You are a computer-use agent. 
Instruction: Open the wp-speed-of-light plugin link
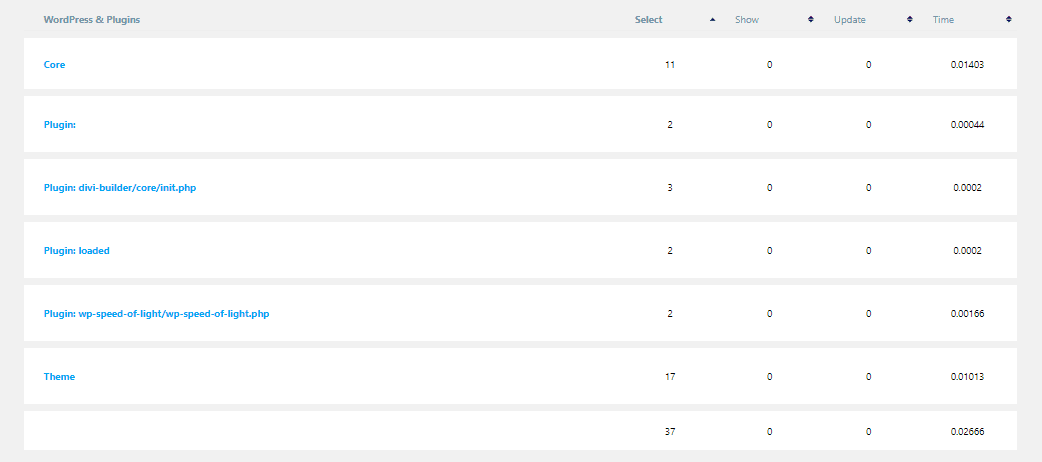coord(156,314)
